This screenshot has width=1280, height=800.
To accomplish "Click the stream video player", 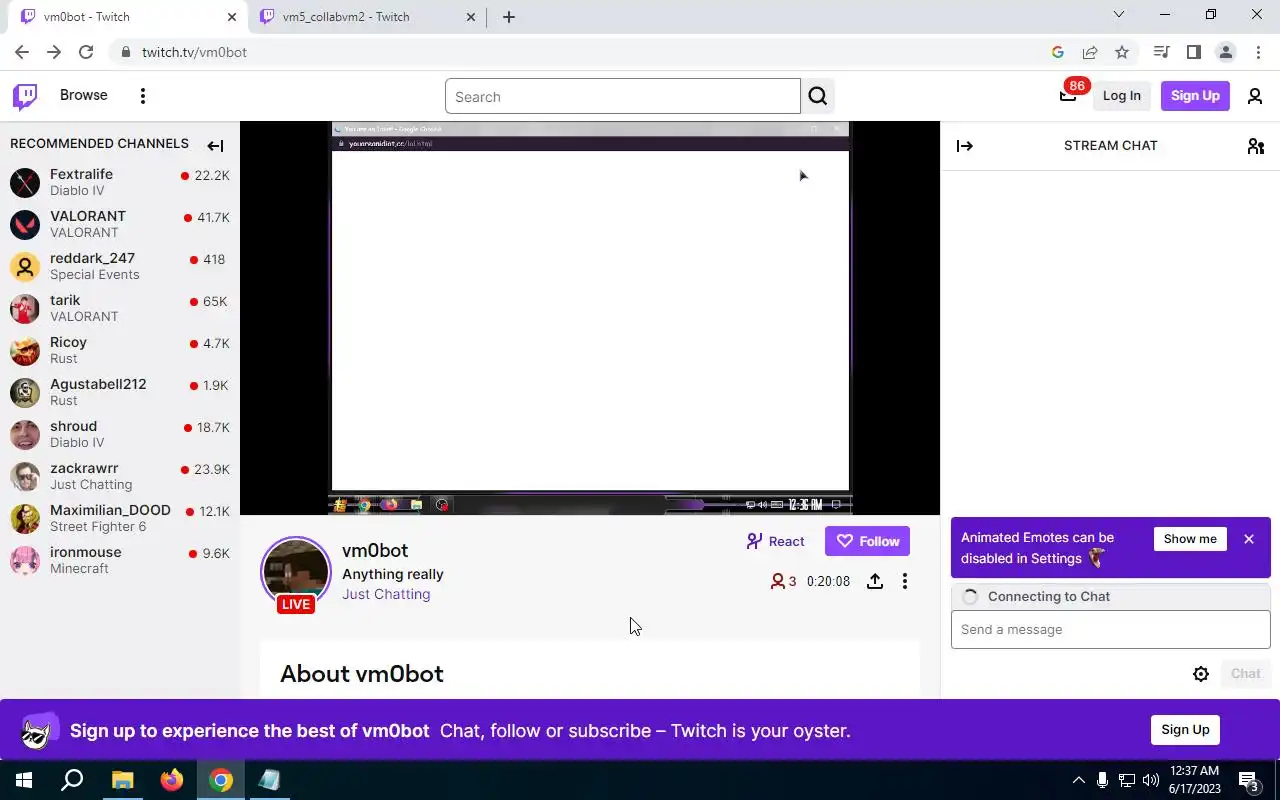I will coord(590,318).
